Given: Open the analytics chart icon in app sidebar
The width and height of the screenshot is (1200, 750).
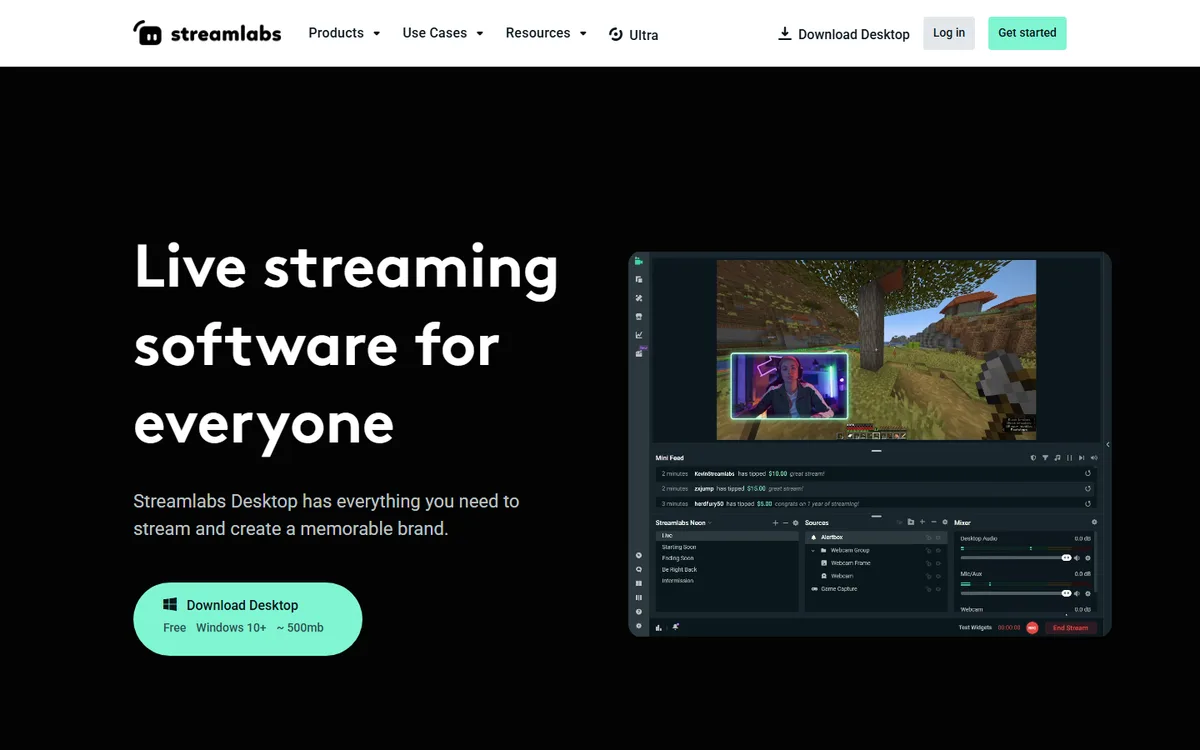Looking at the screenshot, I should 639,335.
